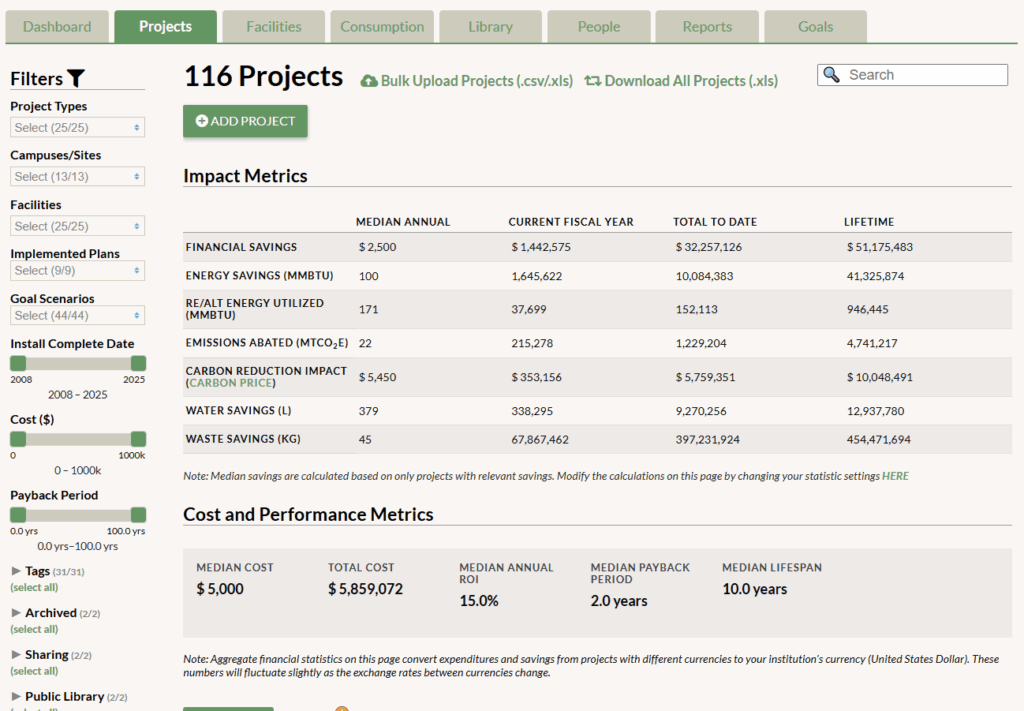The height and width of the screenshot is (711, 1024).
Task: Click the search magnifying glass icon
Action: tap(832, 75)
